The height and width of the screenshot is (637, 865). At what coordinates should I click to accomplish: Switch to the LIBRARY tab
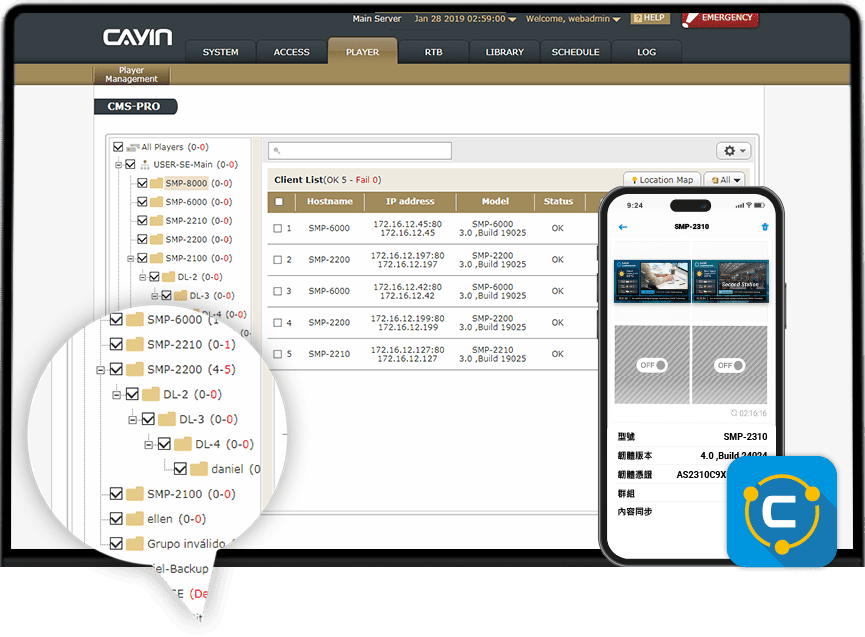point(505,52)
